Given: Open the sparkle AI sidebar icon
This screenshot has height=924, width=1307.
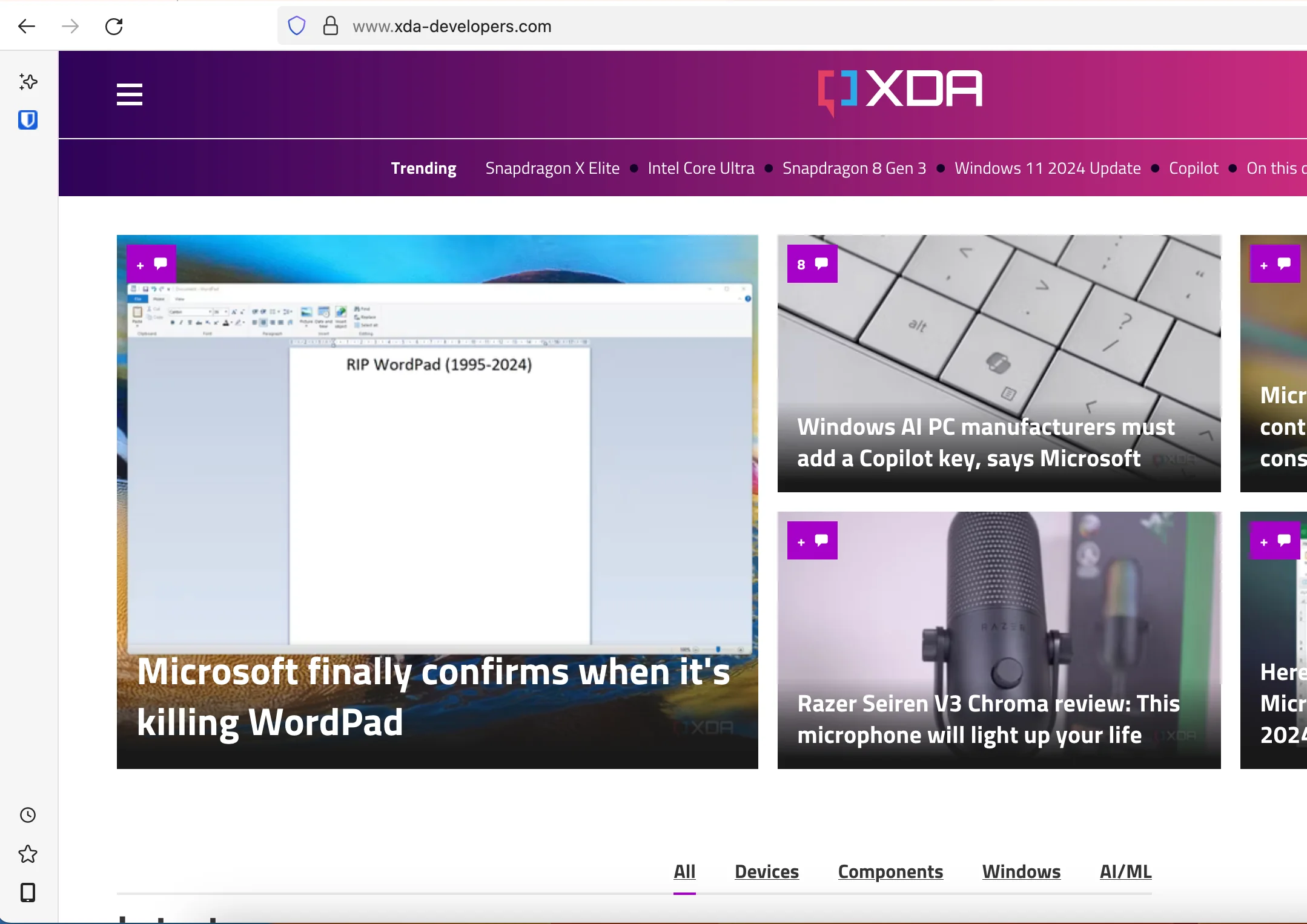Looking at the screenshot, I should 28,82.
